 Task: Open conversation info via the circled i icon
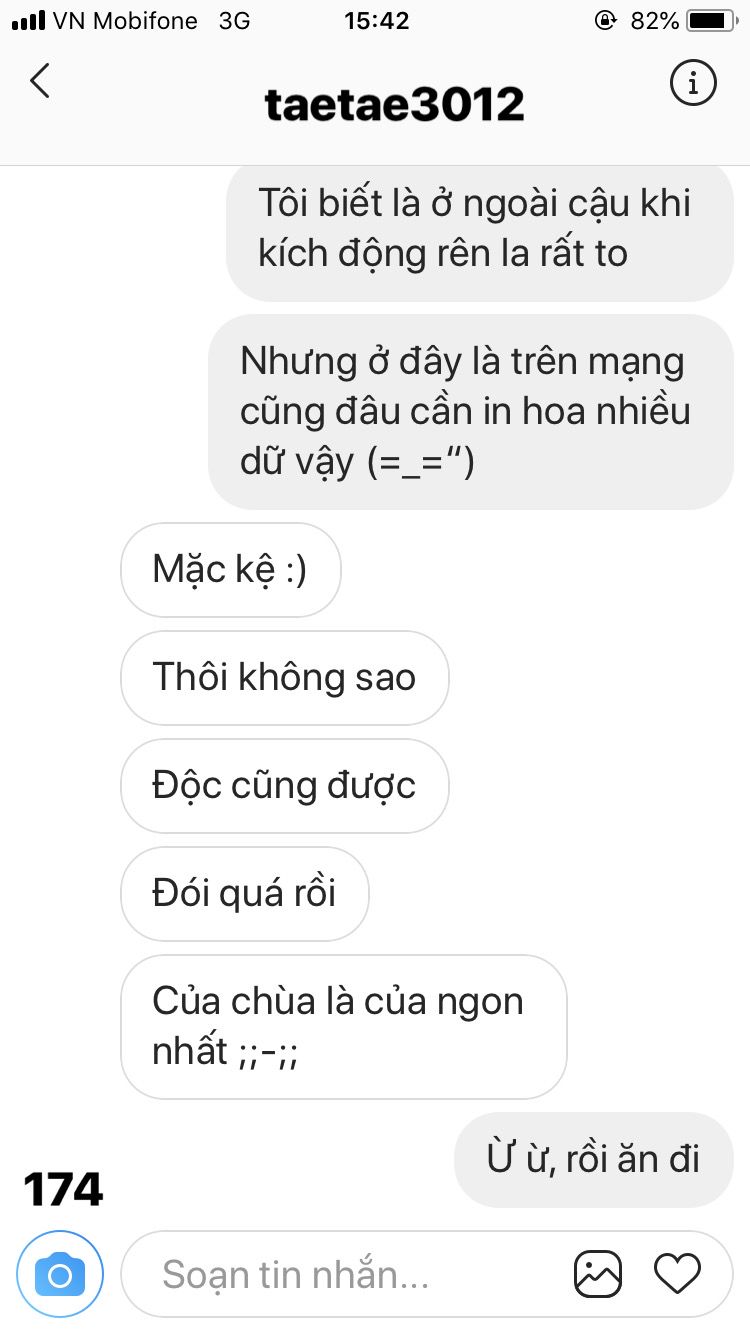pyautogui.click(x=693, y=82)
